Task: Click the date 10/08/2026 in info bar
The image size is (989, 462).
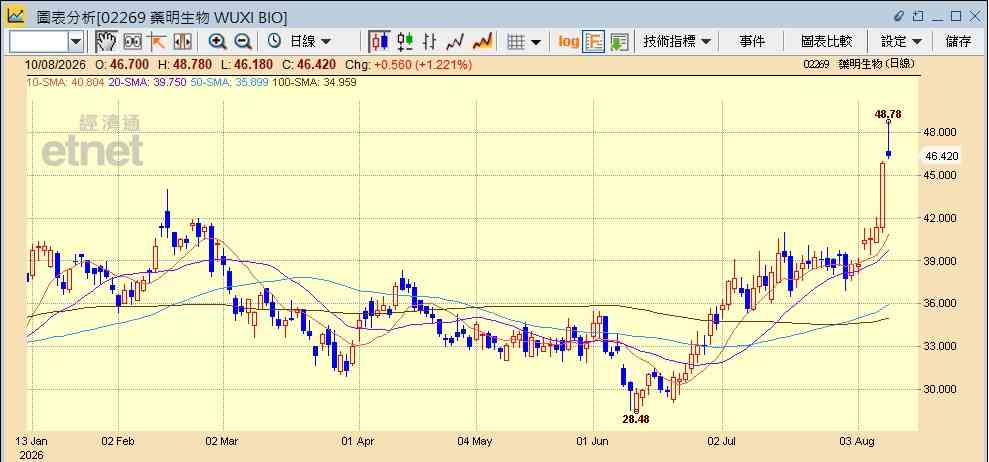Action: pyautogui.click(x=57, y=64)
